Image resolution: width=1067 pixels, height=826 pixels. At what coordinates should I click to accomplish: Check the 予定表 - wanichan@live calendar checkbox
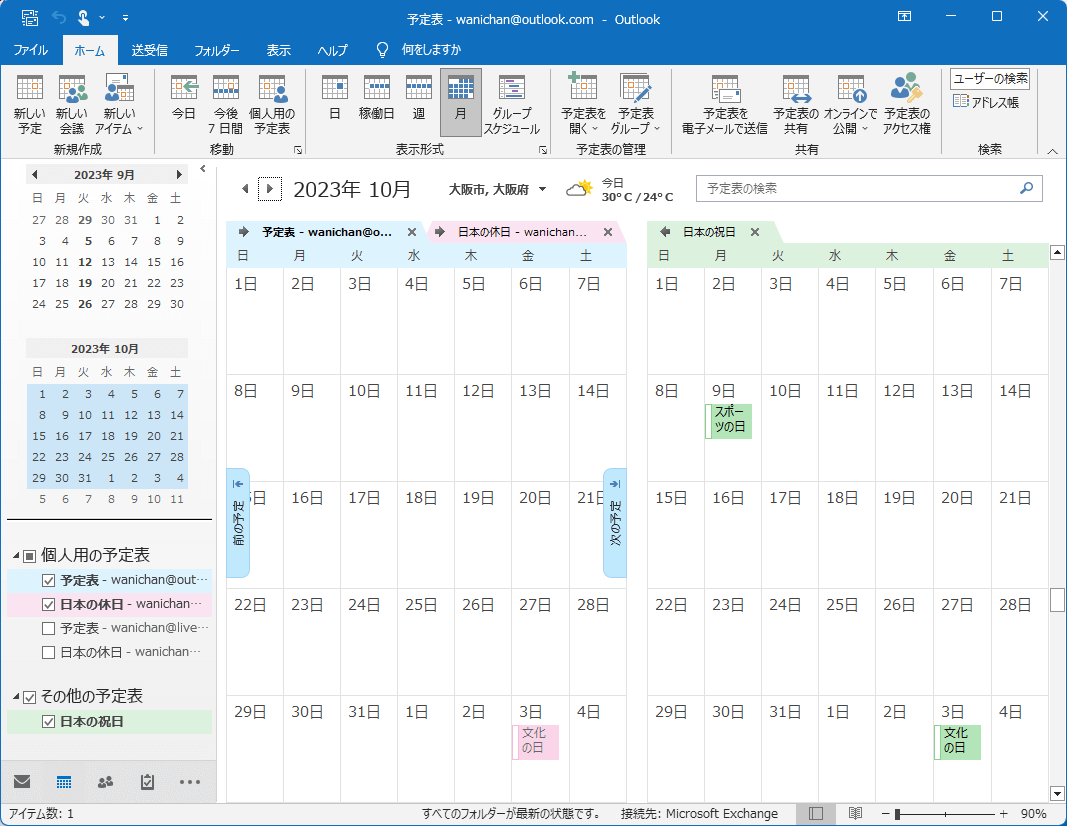tap(48, 628)
